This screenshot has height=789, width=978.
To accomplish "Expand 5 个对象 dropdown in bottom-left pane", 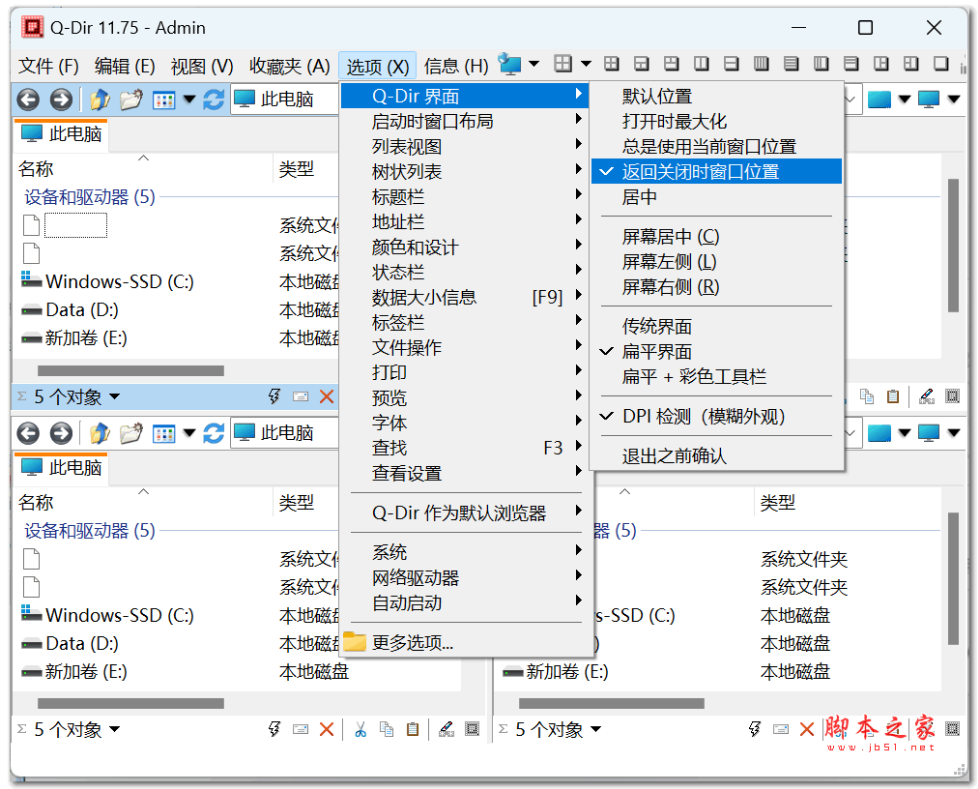I will [115, 729].
